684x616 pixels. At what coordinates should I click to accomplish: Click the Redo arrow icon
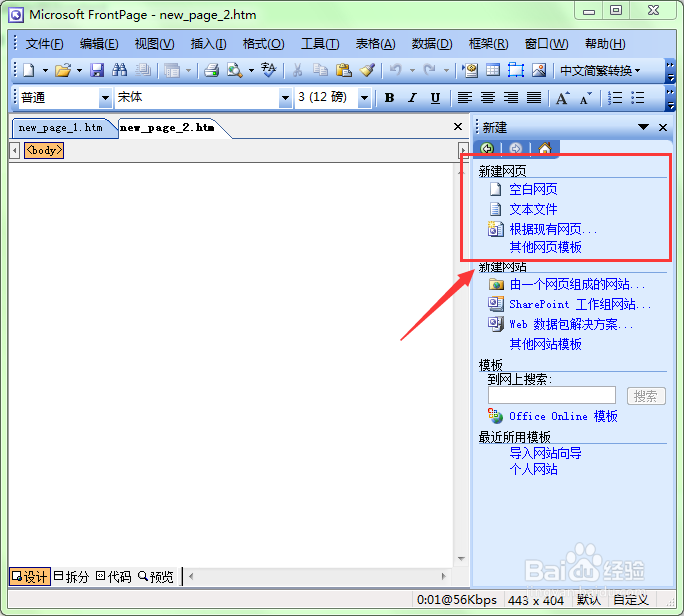(x=430, y=70)
